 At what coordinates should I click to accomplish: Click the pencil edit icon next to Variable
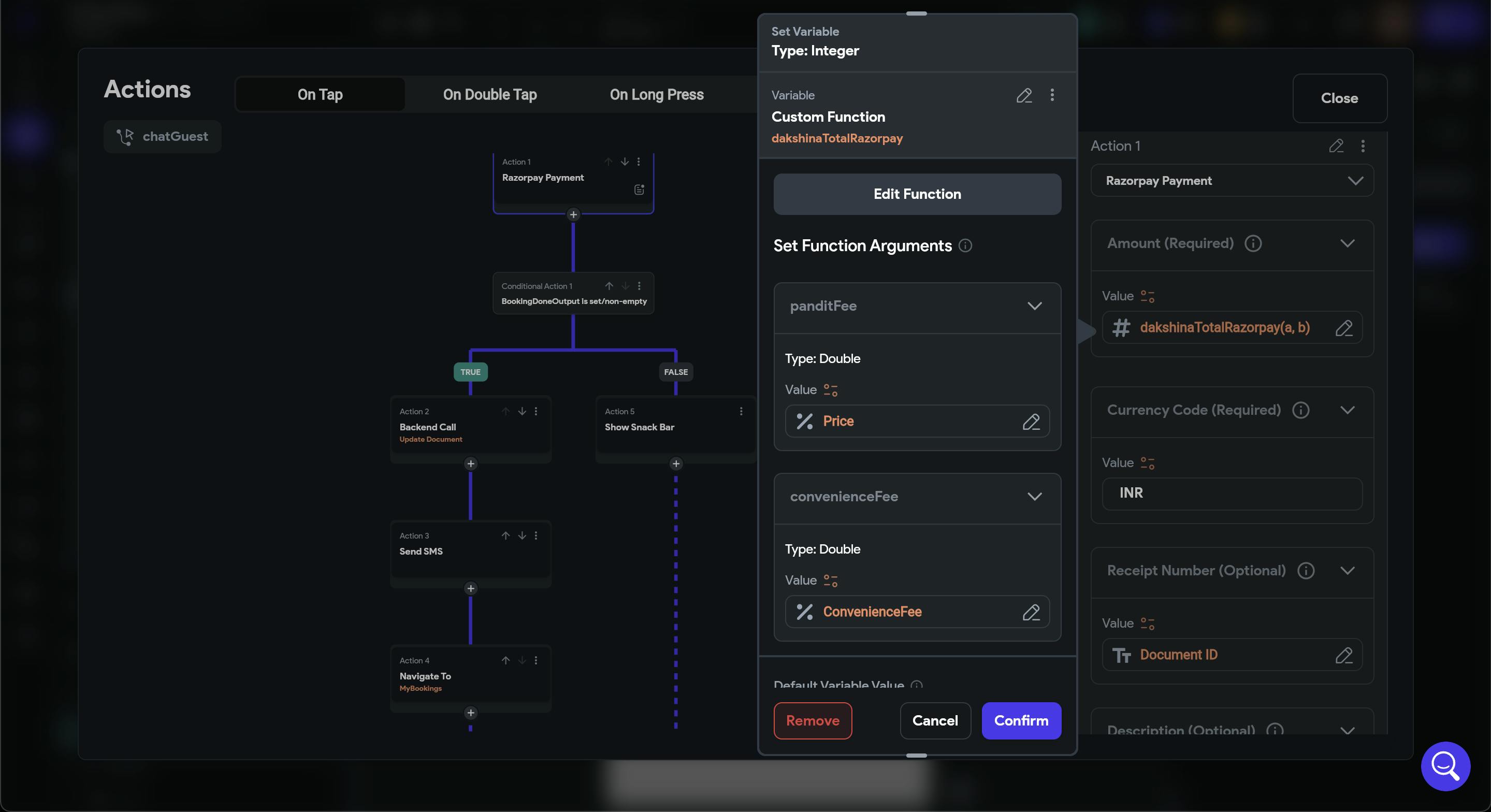pyautogui.click(x=1024, y=95)
